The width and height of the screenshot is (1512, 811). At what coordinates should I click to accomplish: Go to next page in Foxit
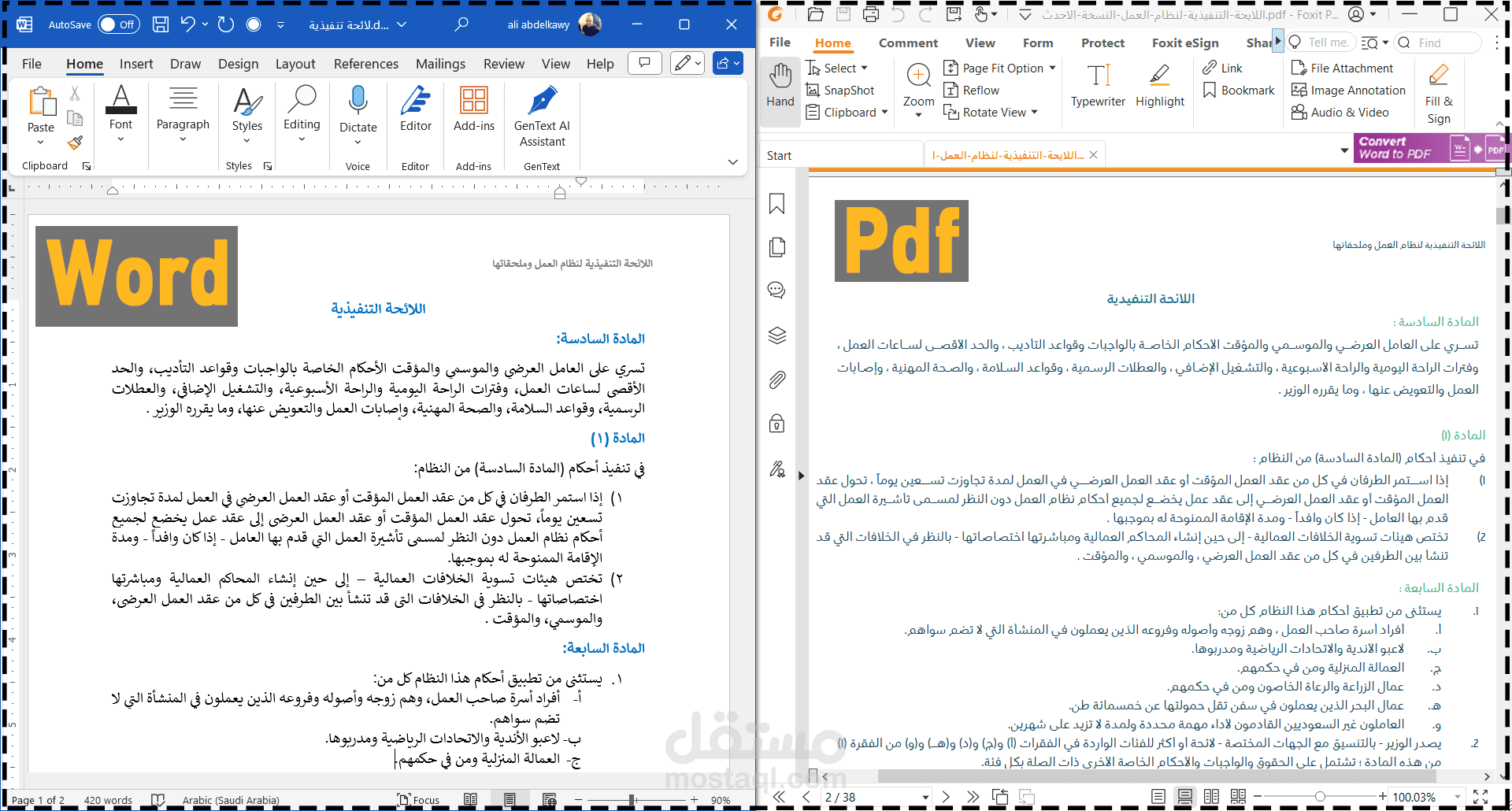946,797
